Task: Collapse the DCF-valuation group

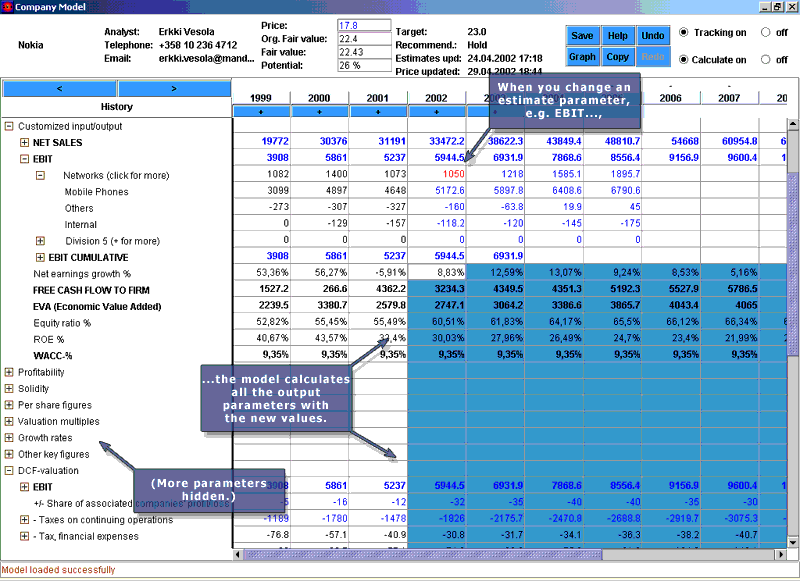Action: (x=9, y=470)
